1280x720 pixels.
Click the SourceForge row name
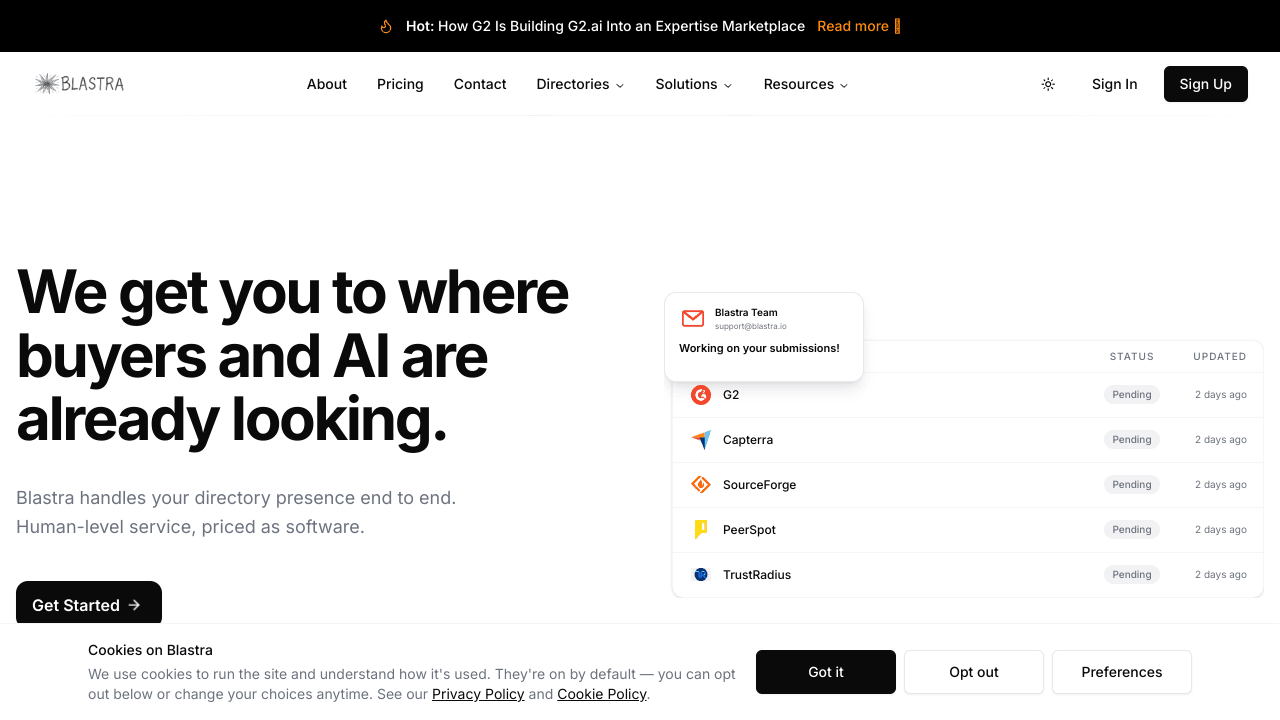[760, 485]
